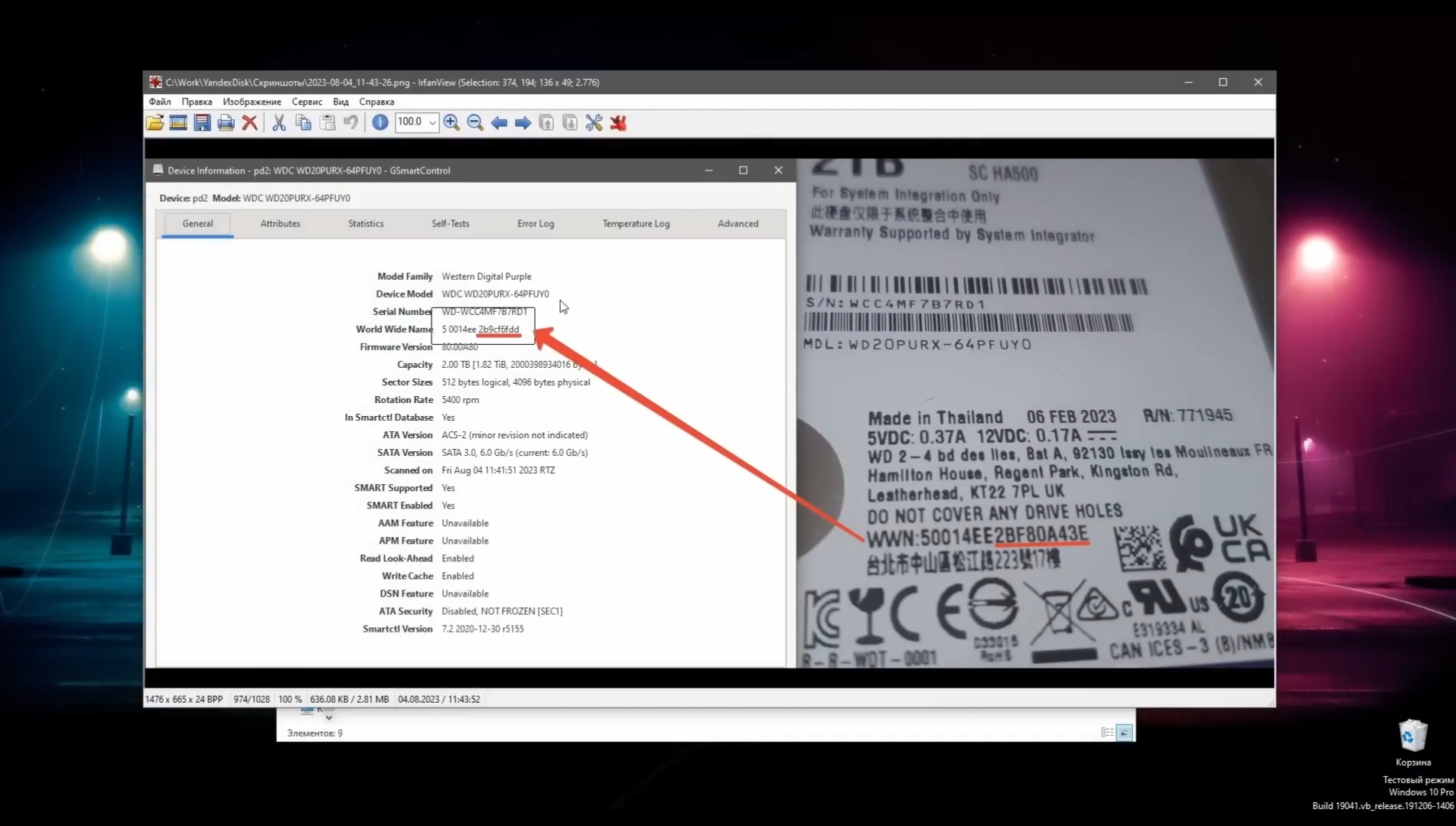This screenshot has height=826, width=1456.
Task: Copy the image with the toolbar icon
Action: coord(303,122)
